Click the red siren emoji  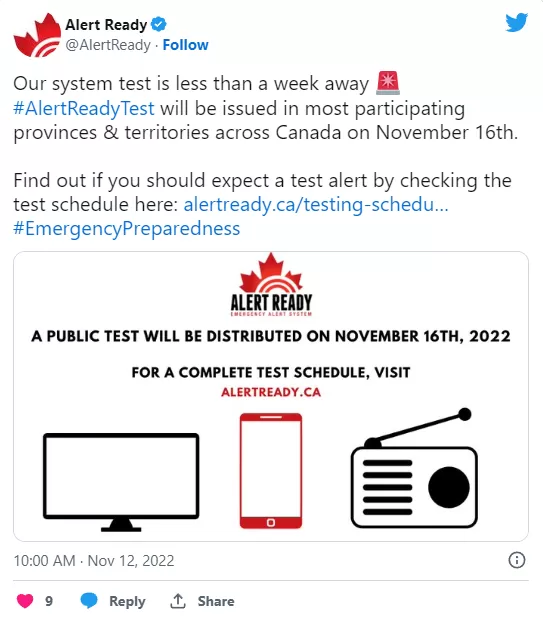point(388,83)
